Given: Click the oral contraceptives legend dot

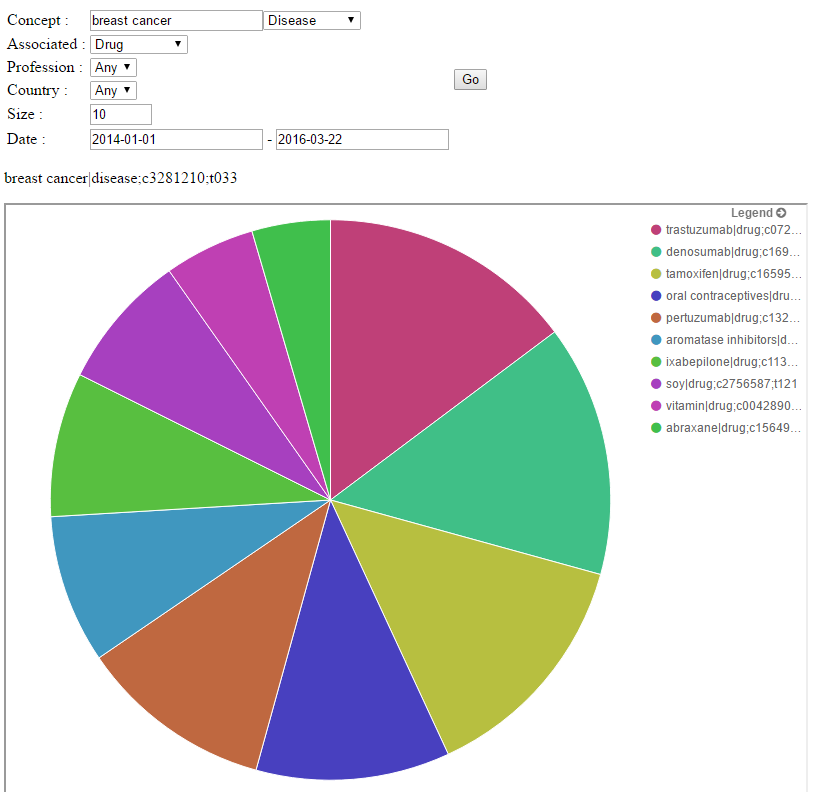Looking at the screenshot, I should (656, 296).
